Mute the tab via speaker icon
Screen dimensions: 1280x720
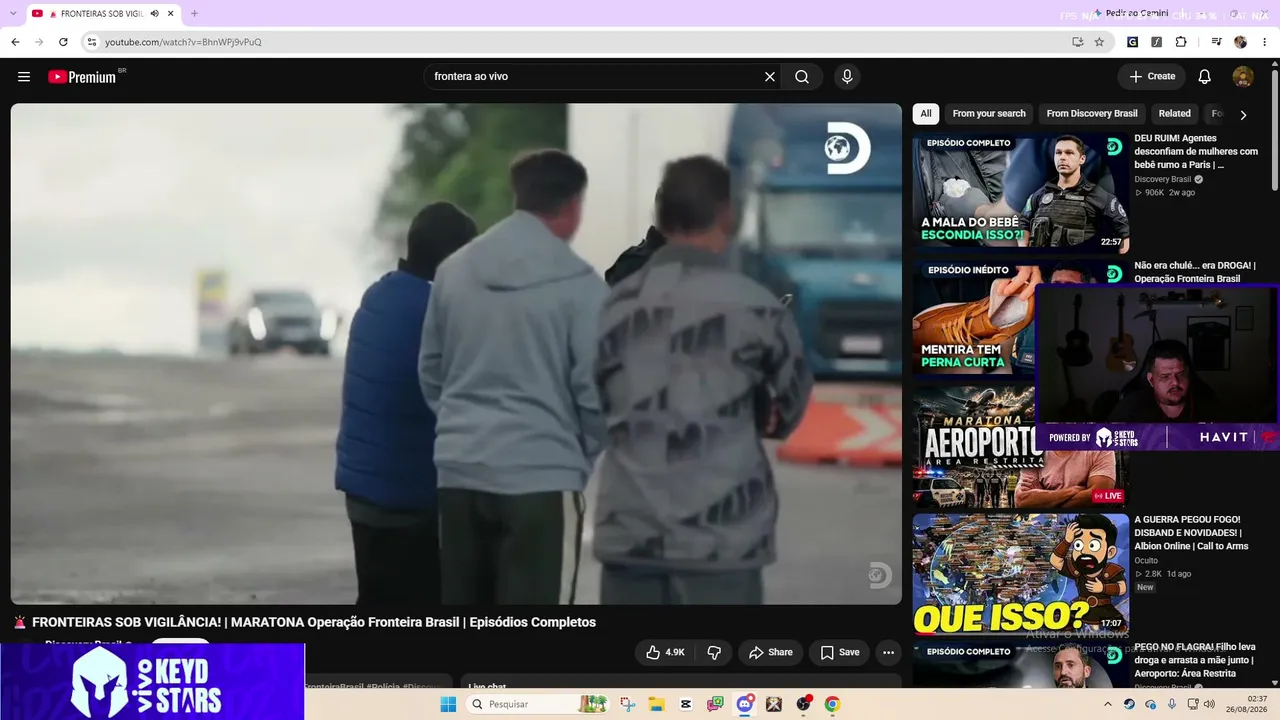click(x=155, y=14)
